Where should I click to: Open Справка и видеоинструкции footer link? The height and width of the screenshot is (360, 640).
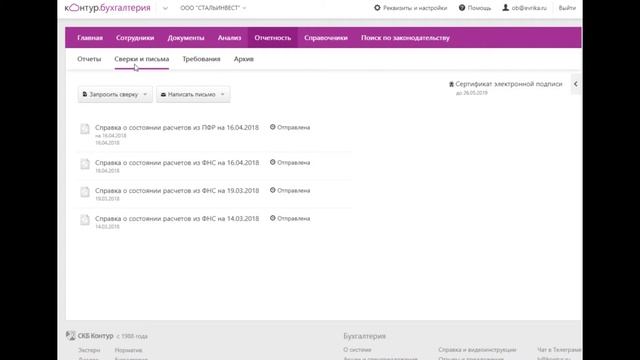click(x=477, y=350)
